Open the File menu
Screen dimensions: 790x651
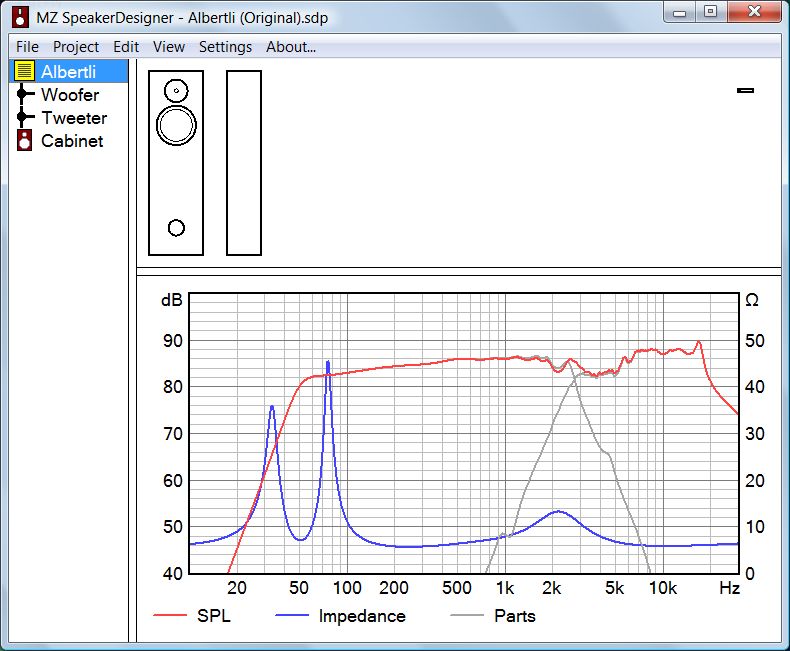[27, 47]
